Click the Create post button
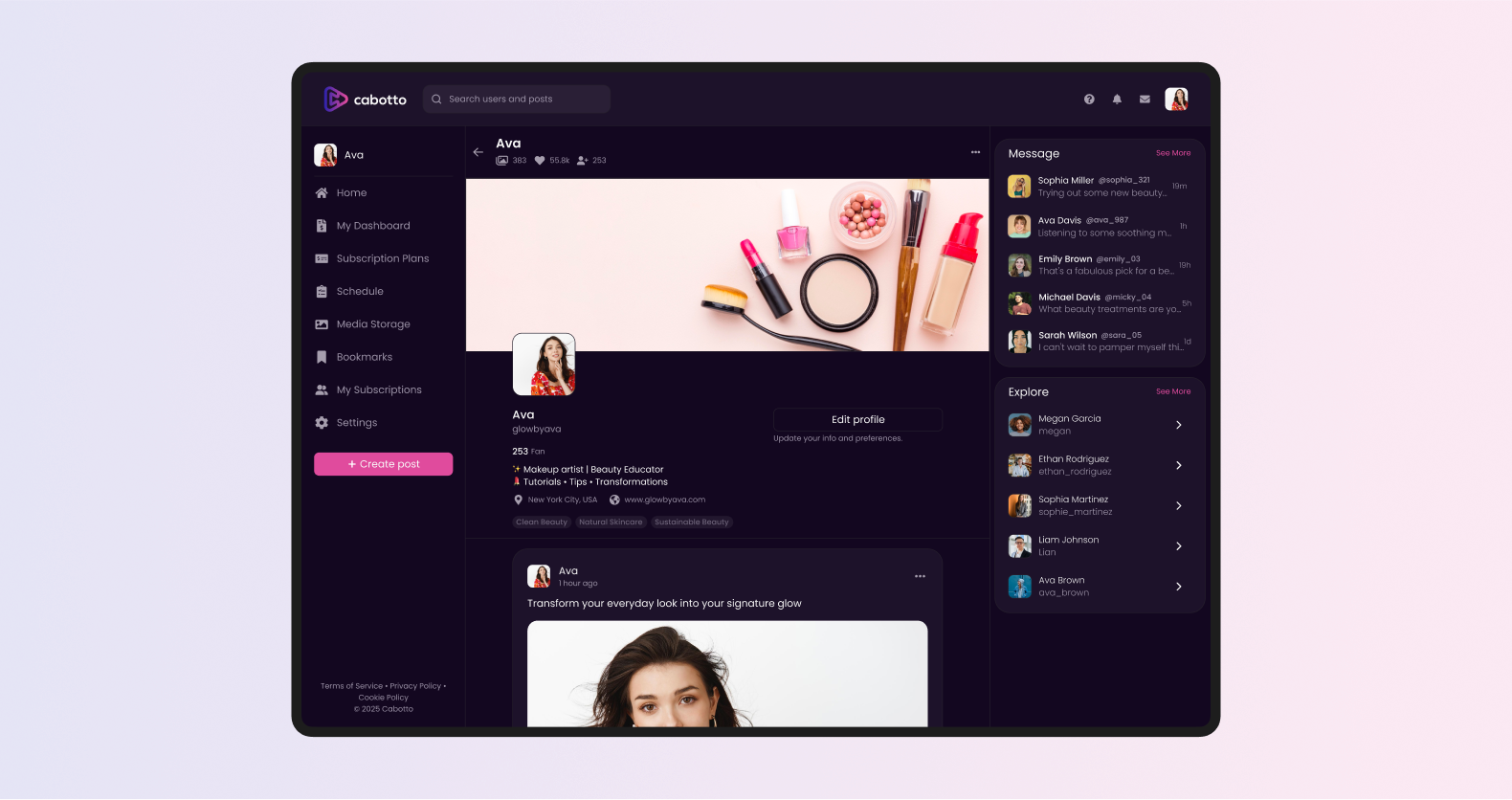1512x800 pixels. click(383, 464)
